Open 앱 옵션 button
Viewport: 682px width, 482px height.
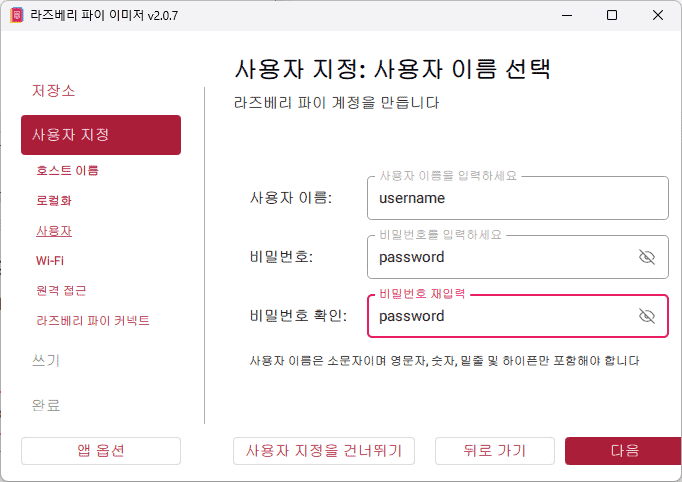(100, 451)
